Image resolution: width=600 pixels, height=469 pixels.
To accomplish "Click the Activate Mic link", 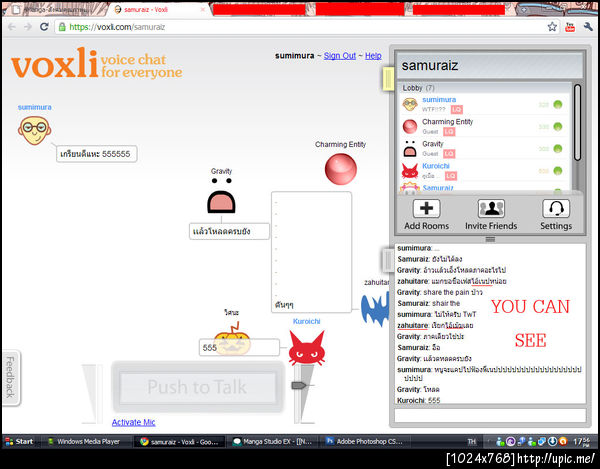I will (x=134, y=422).
